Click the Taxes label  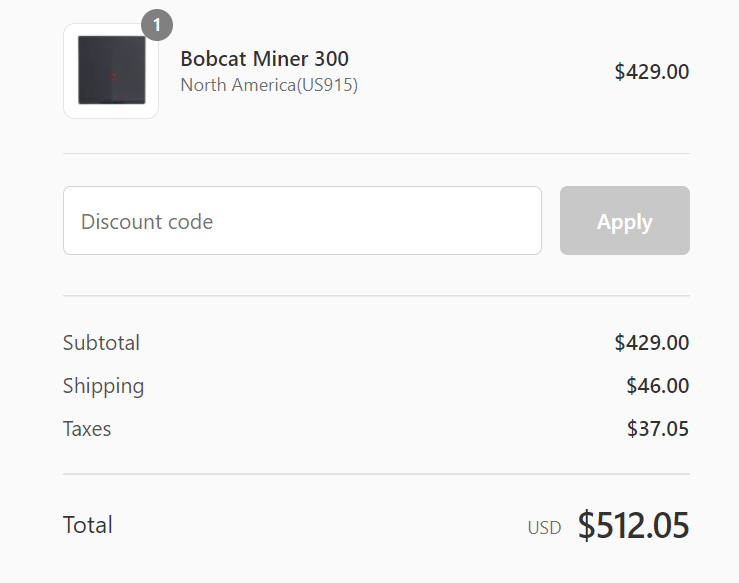(x=87, y=429)
